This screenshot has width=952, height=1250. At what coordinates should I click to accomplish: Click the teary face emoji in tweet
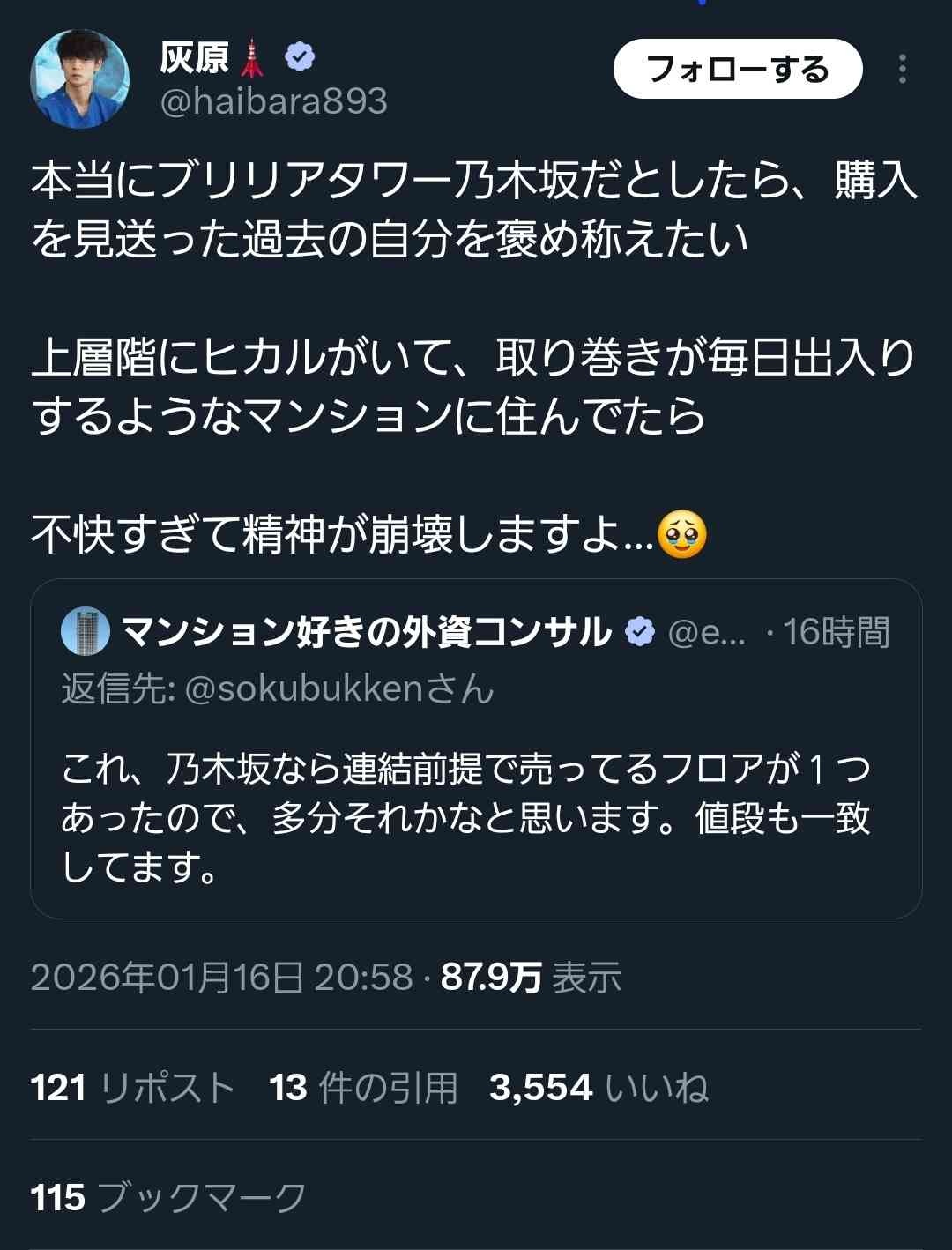(x=682, y=534)
